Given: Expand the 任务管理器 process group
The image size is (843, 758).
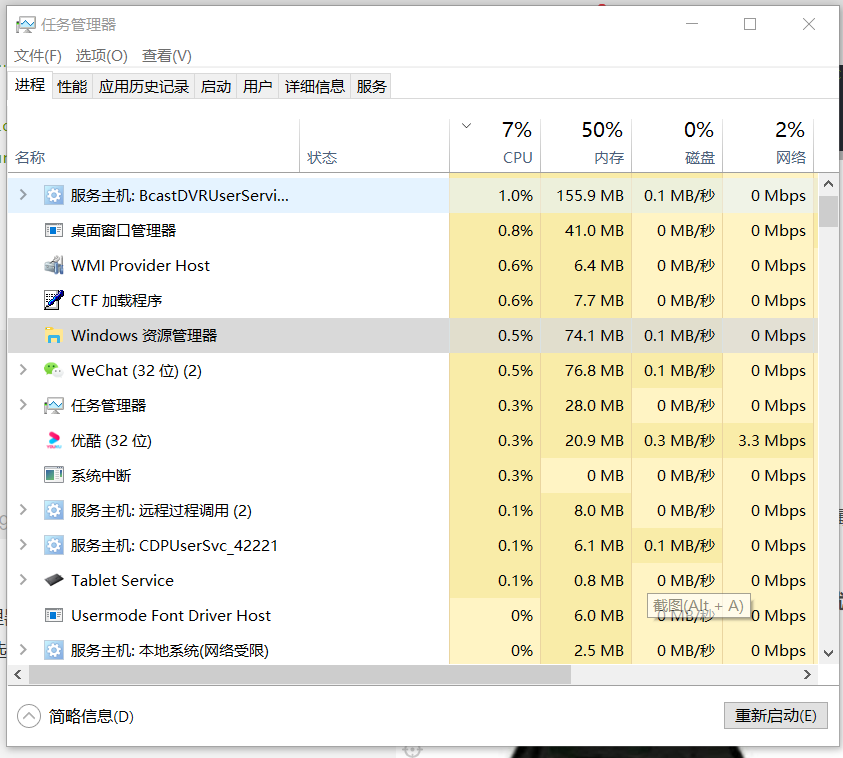Looking at the screenshot, I should [23, 405].
